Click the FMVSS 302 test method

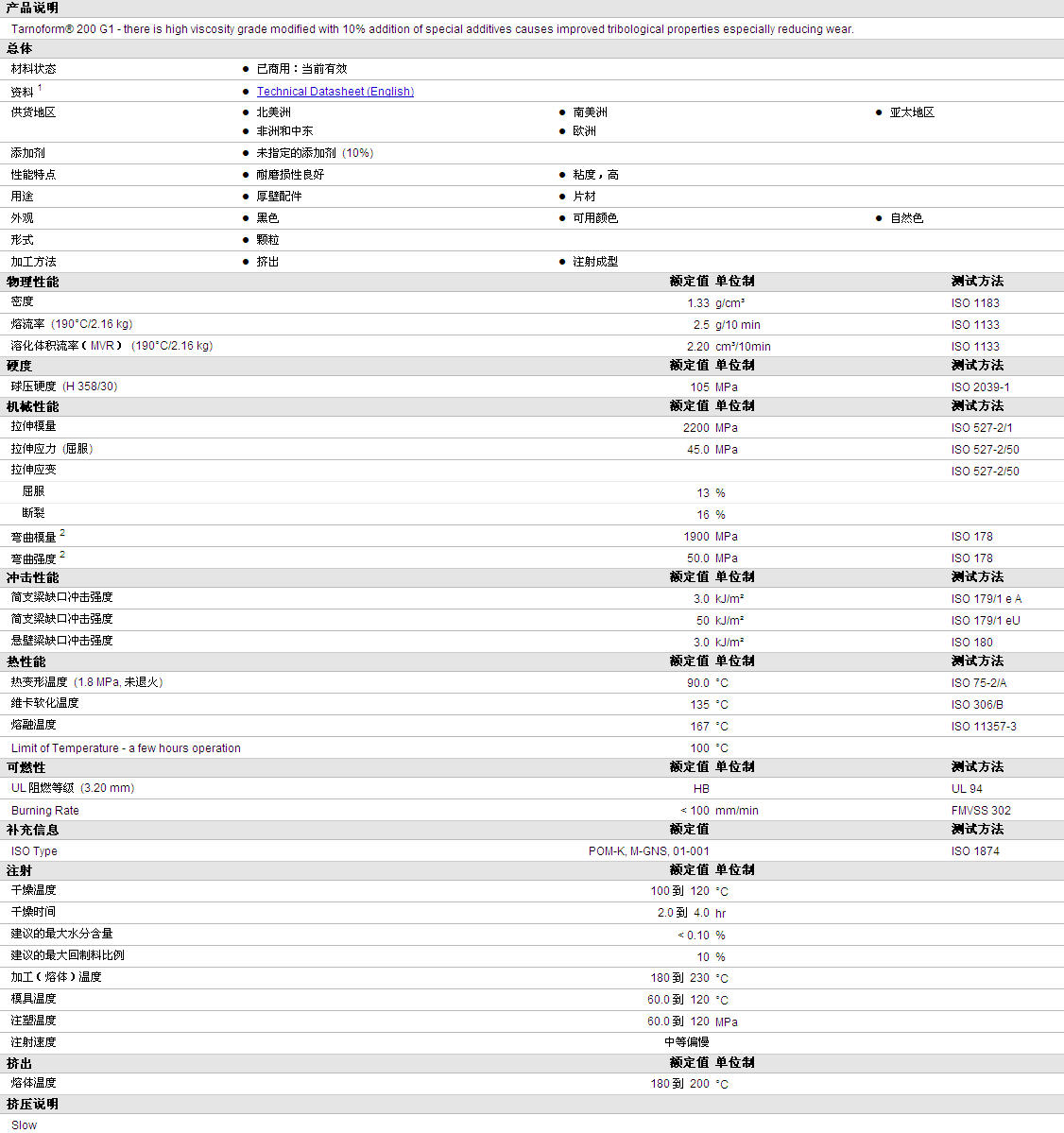(x=981, y=810)
